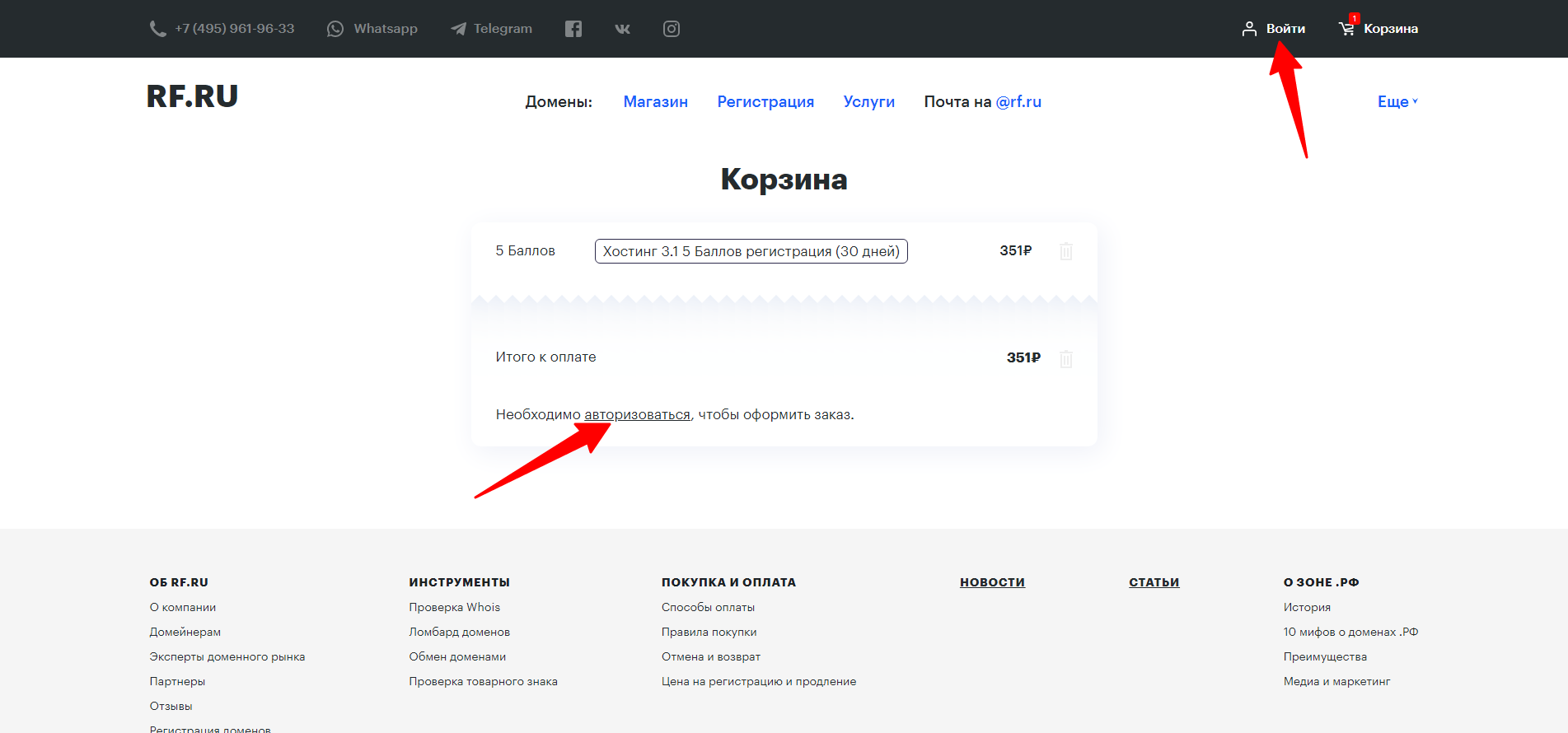Click trash icon next to Итого к оплате
Screen dimensions: 1568x733
(1065, 358)
